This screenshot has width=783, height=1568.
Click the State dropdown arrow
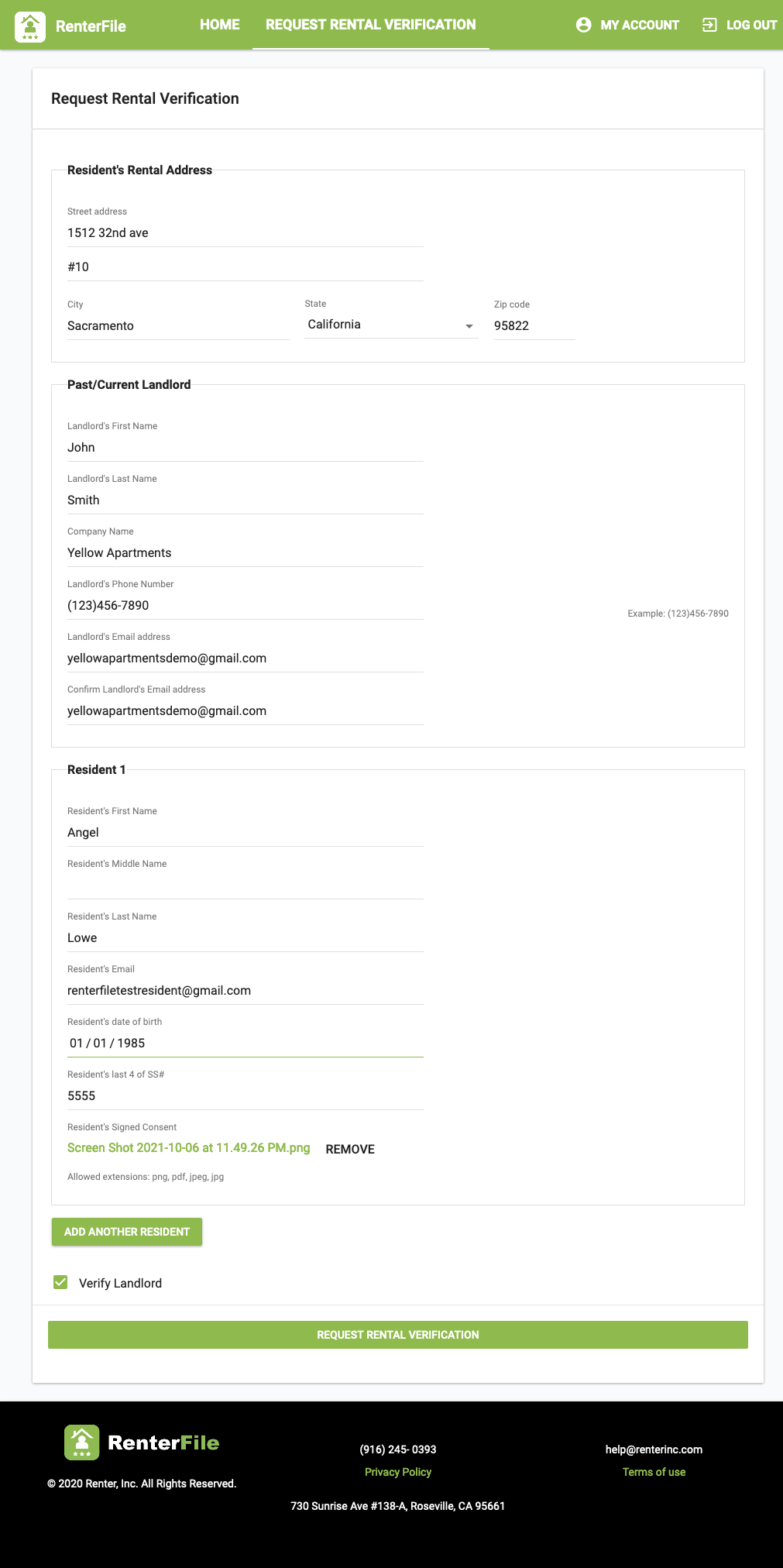click(x=469, y=326)
